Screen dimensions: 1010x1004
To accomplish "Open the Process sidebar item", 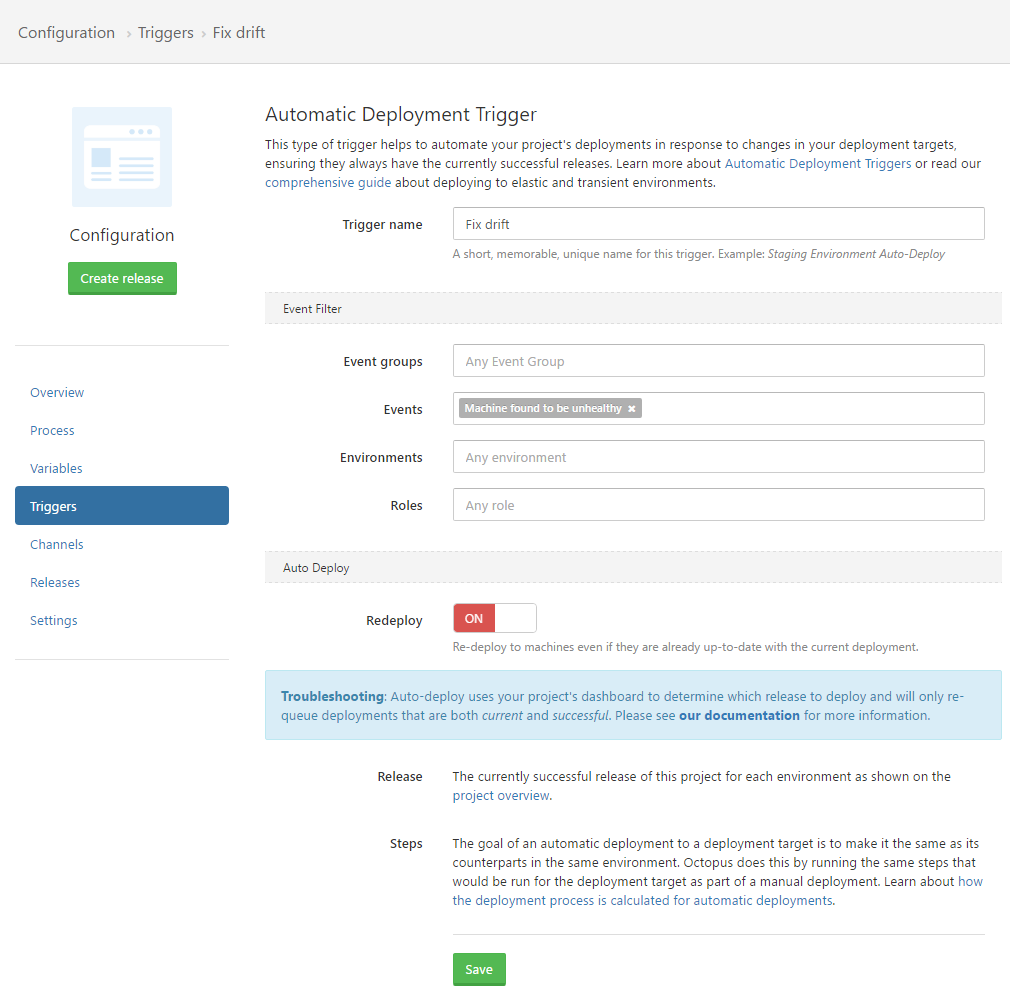I will click(52, 431).
